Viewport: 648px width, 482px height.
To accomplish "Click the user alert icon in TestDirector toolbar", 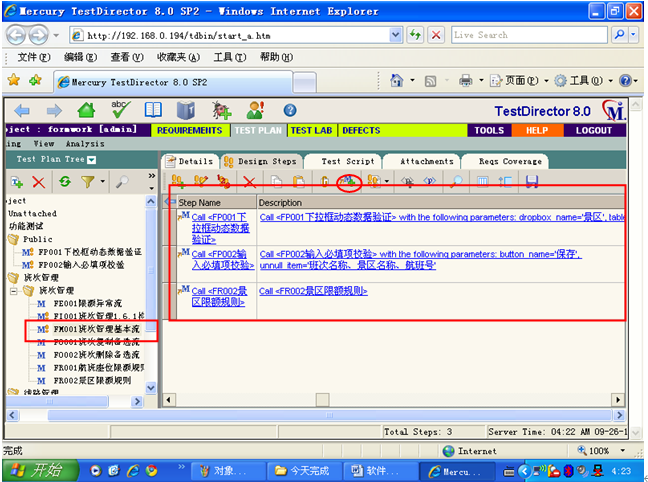I will [x=255, y=110].
